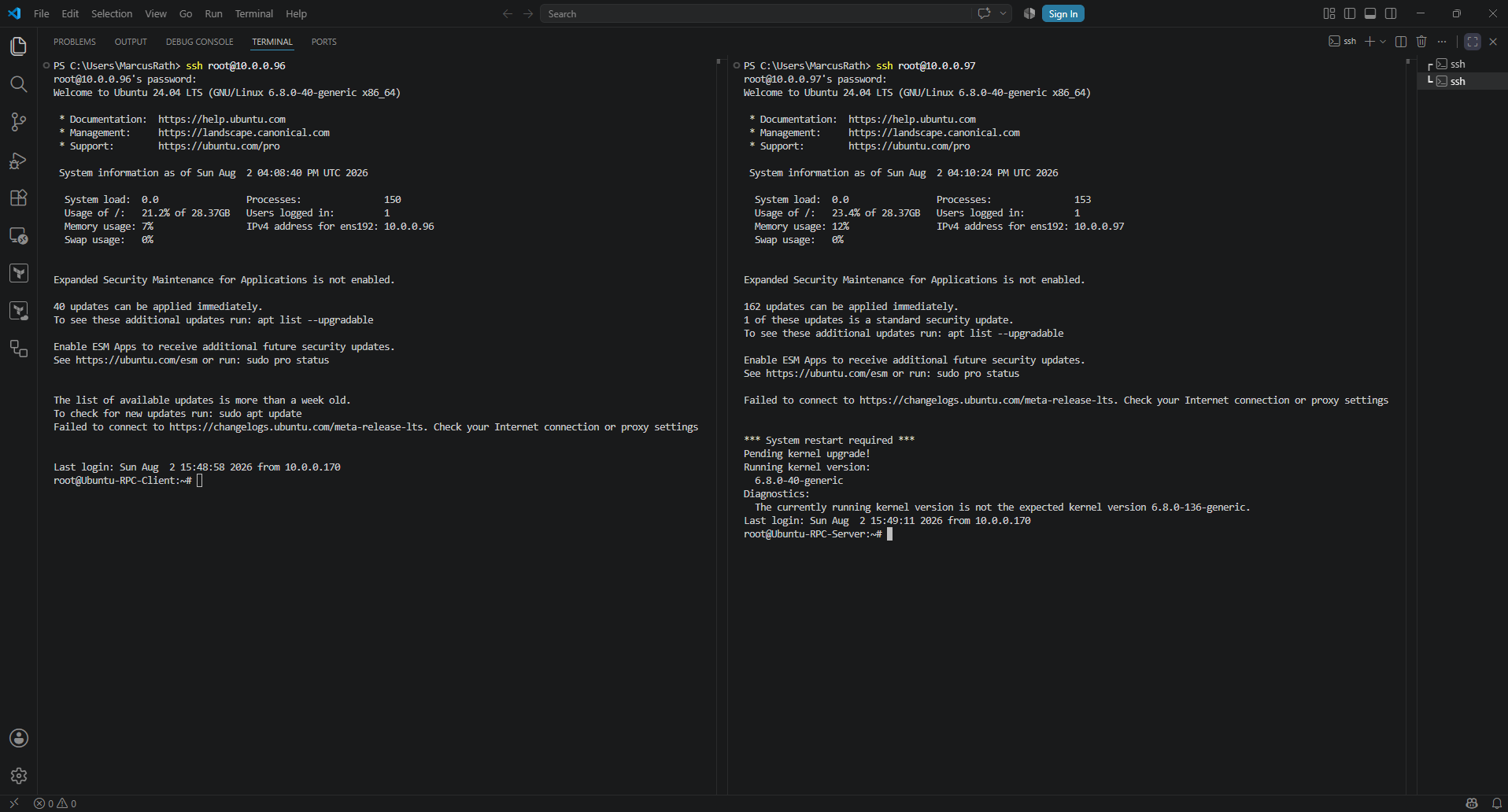1508x812 pixels.
Task: Open terminal panel more actions menu
Action: click(1442, 41)
